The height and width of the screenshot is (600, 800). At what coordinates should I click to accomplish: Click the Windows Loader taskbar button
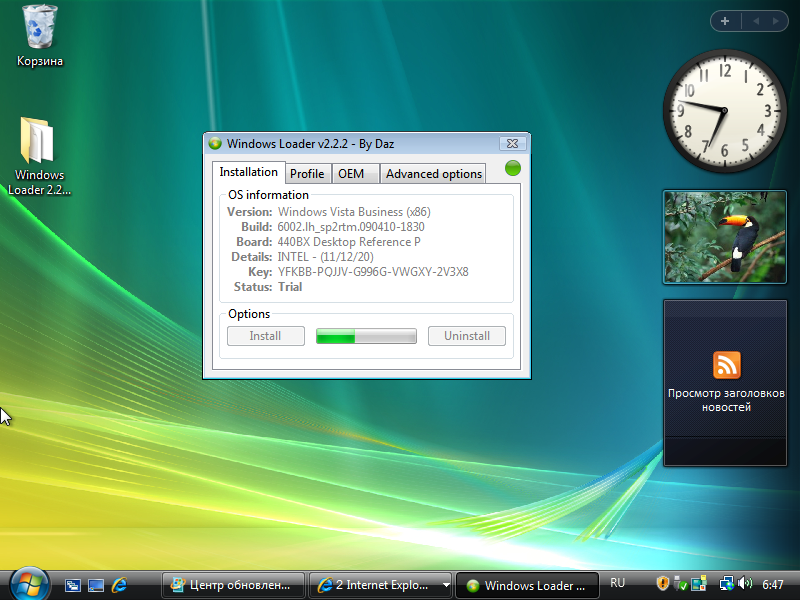click(527, 586)
